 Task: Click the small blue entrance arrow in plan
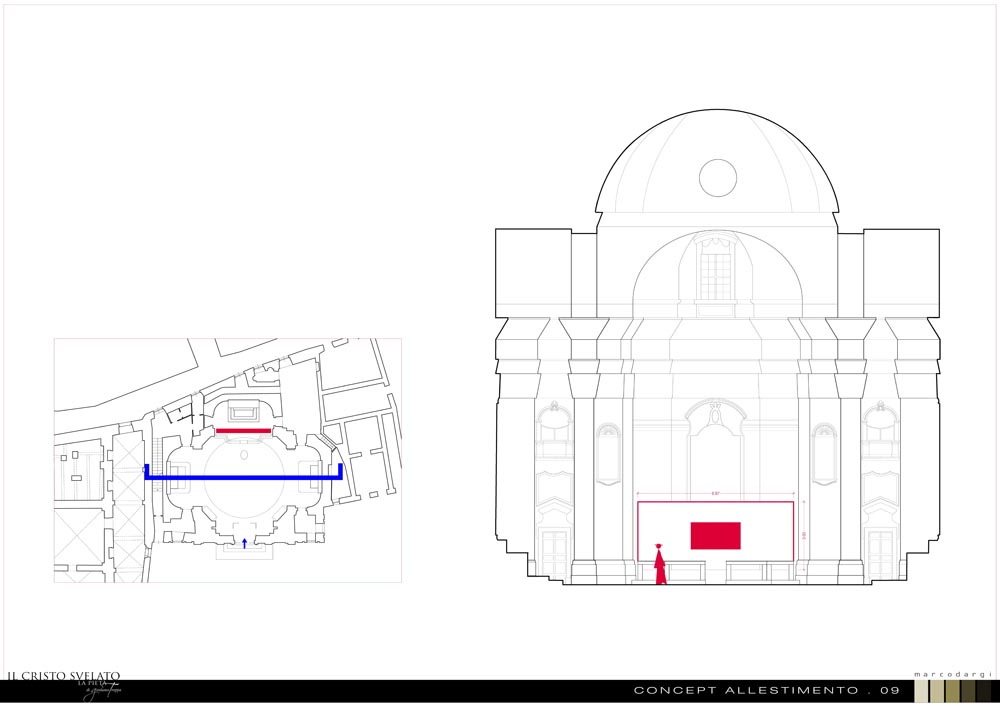[244, 543]
